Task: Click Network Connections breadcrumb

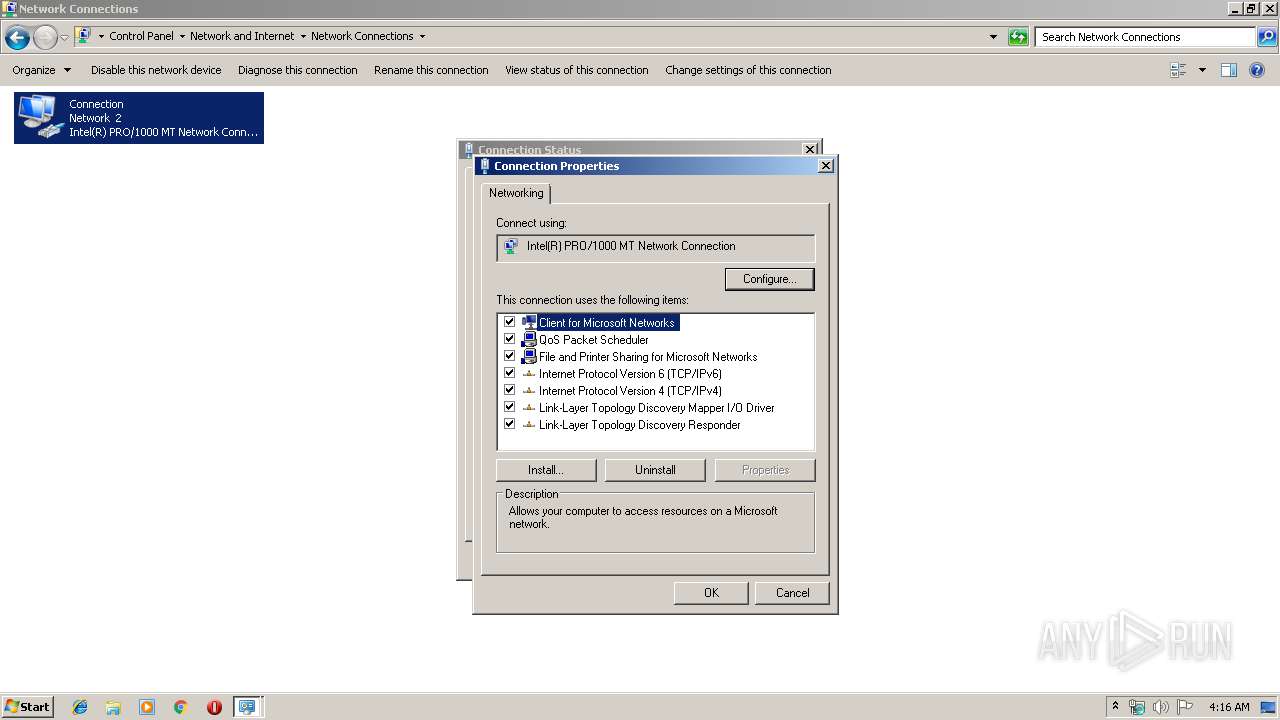Action: pos(362,36)
